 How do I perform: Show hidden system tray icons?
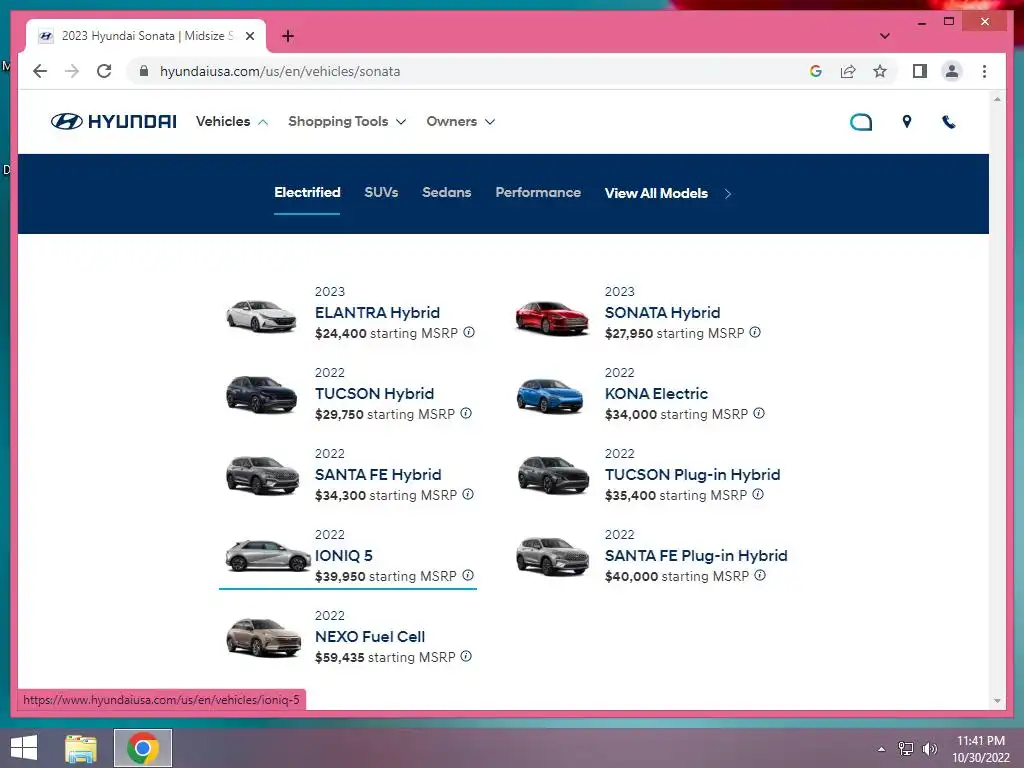tap(881, 749)
